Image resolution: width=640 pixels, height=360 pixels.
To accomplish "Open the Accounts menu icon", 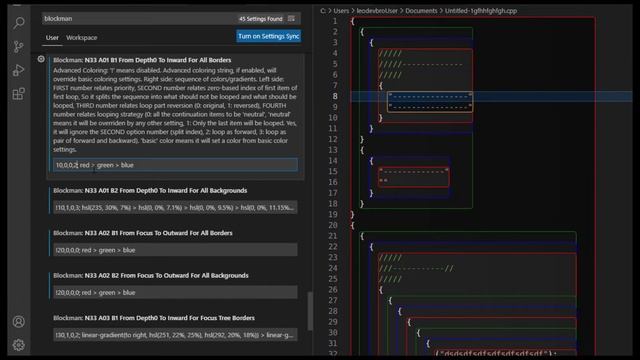I will click(x=19, y=322).
